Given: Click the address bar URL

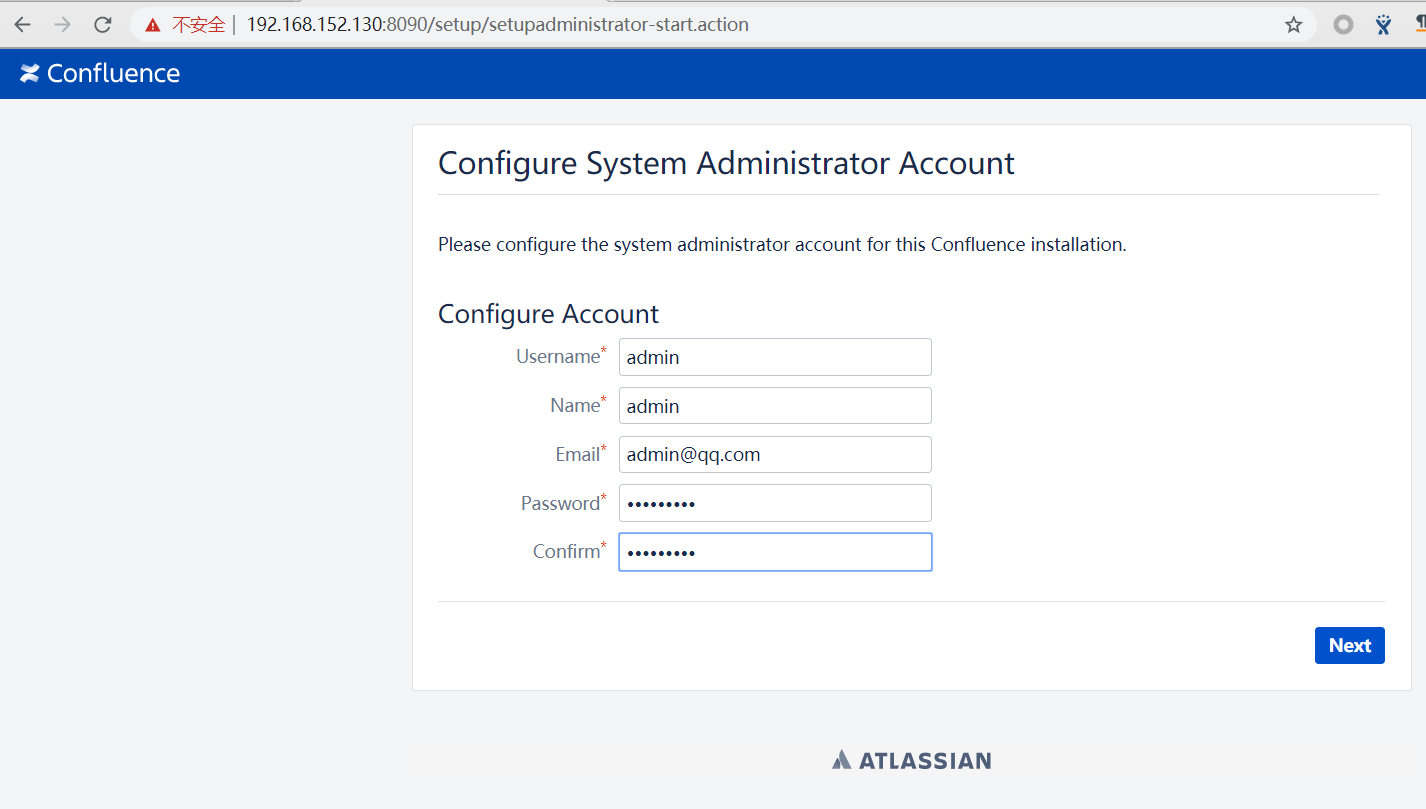Looking at the screenshot, I should 497,25.
